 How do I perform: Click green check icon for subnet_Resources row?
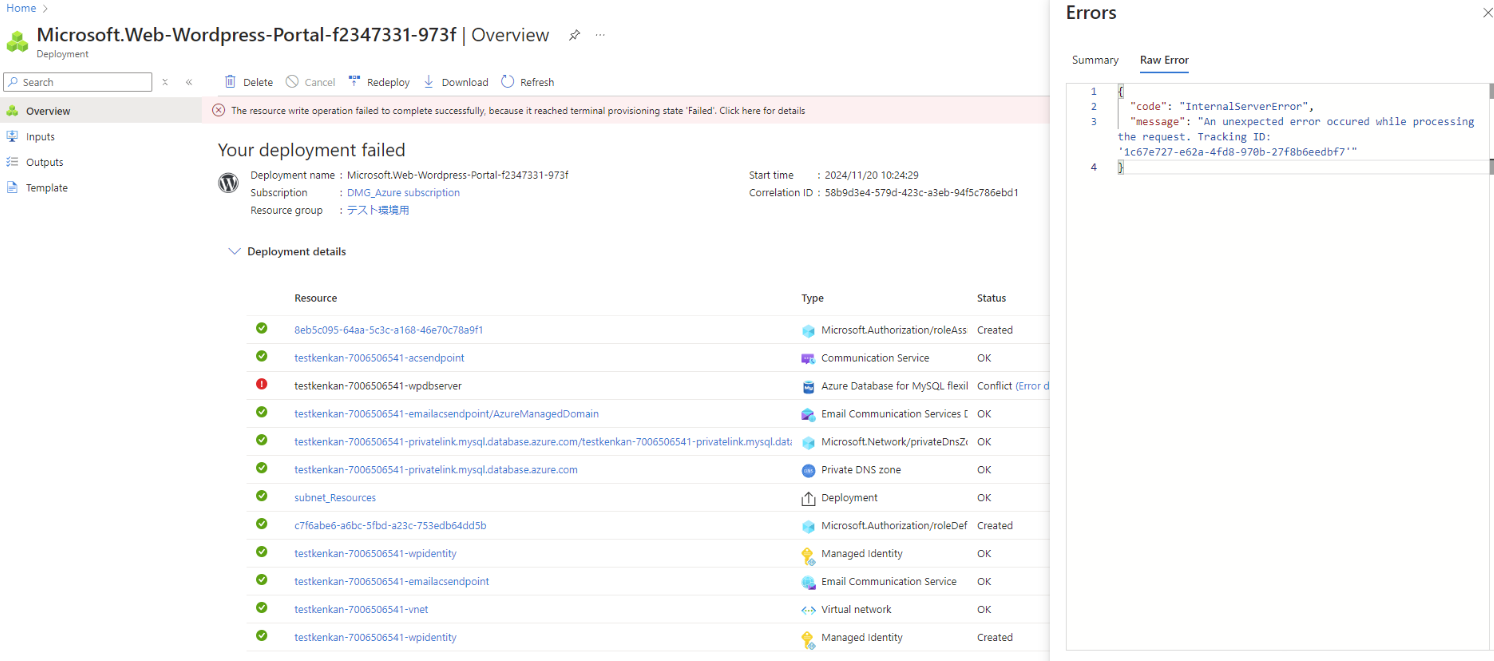pos(262,496)
